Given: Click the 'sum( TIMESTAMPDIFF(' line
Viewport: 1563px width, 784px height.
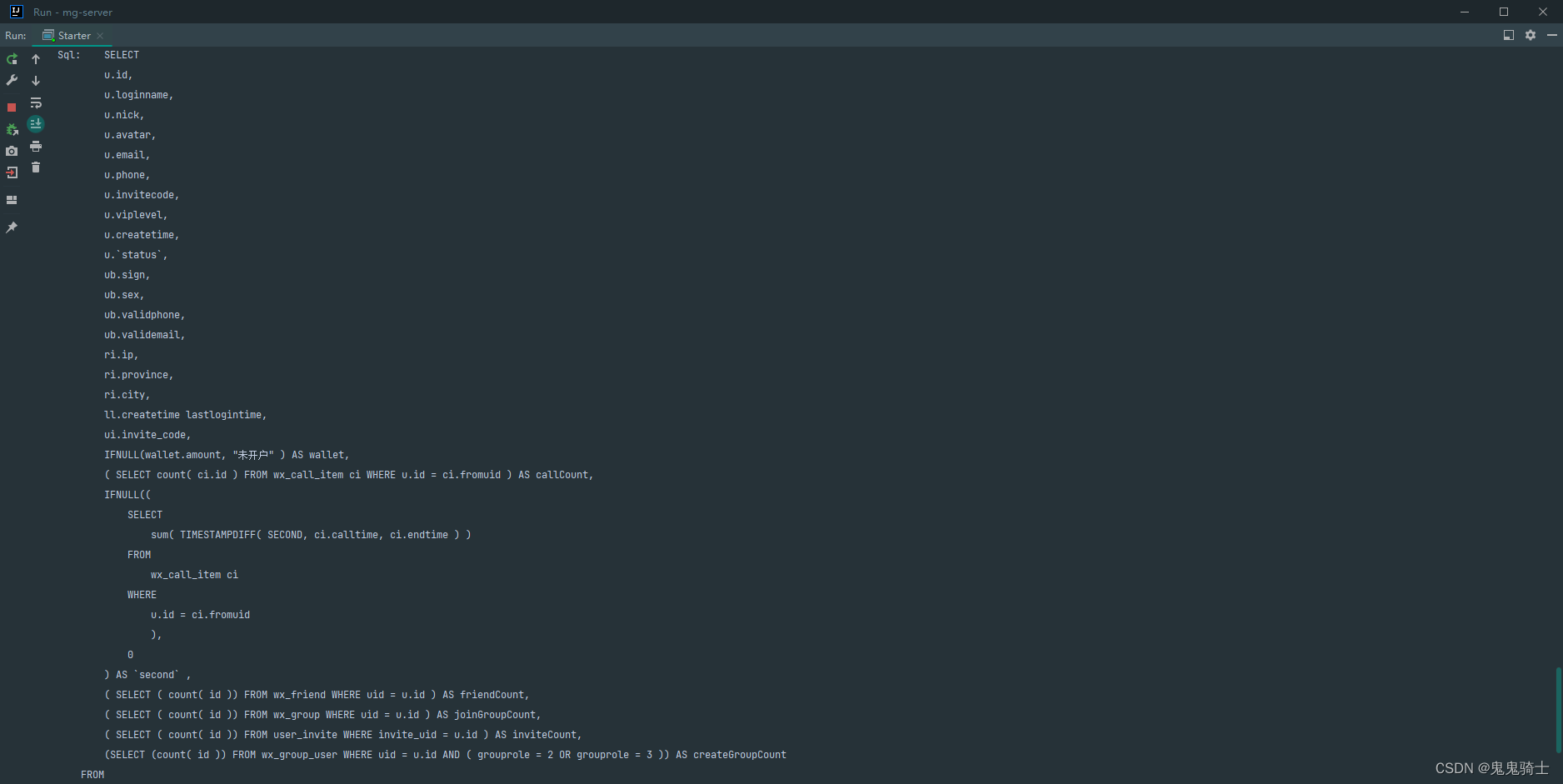Looking at the screenshot, I should pyautogui.click(x=311, y=535).
